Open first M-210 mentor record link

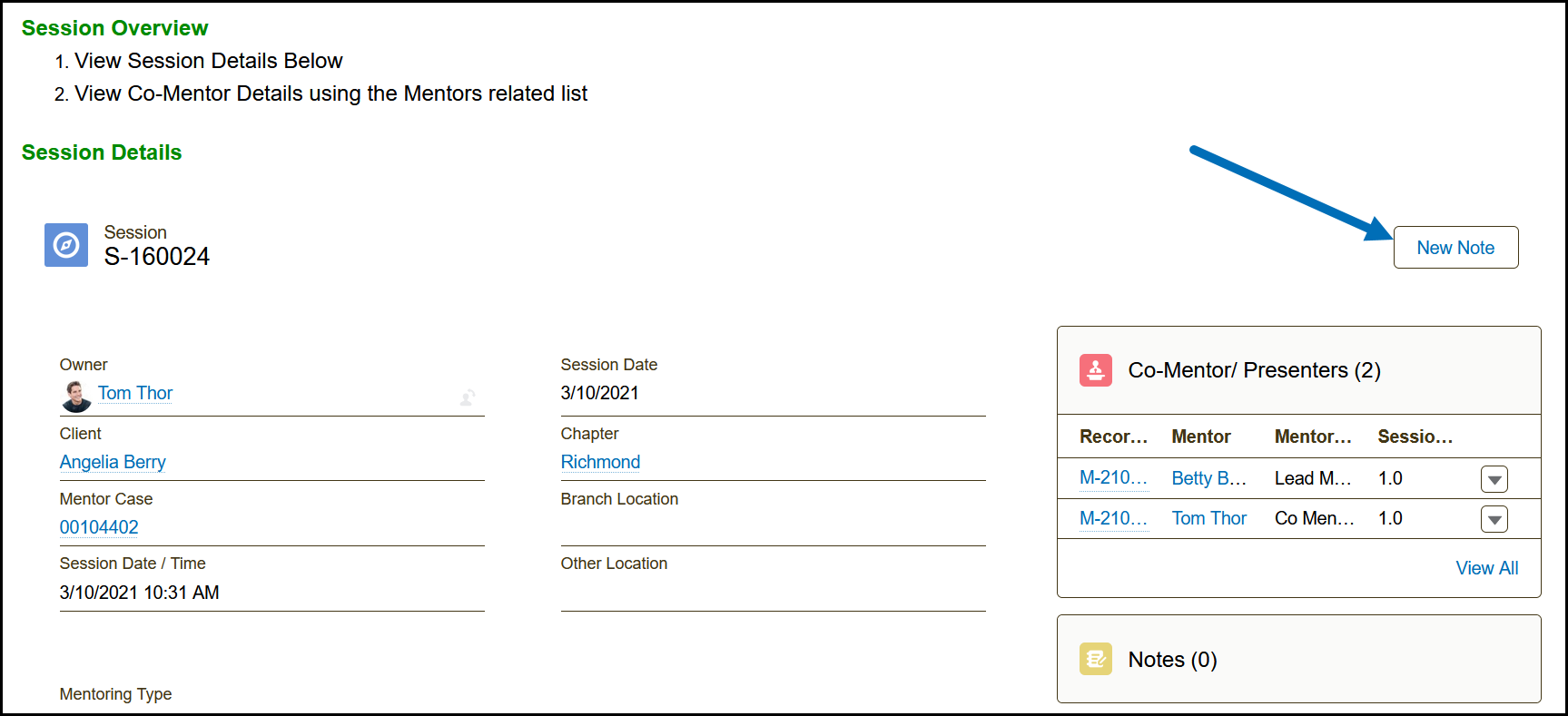click(x=1113, y=478)
